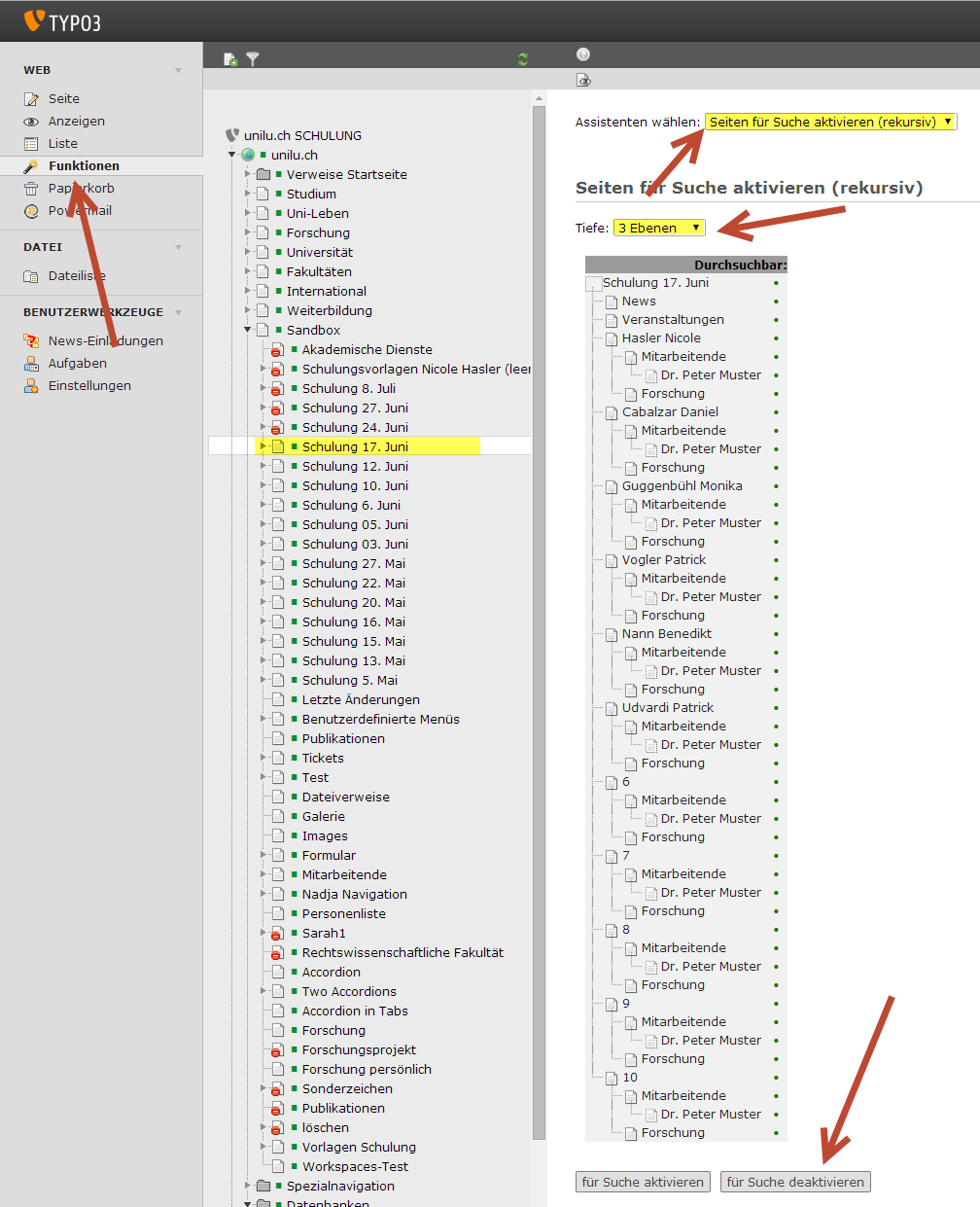Open the Aufgaben module
980x1207 pixels.
pos(78,364)
